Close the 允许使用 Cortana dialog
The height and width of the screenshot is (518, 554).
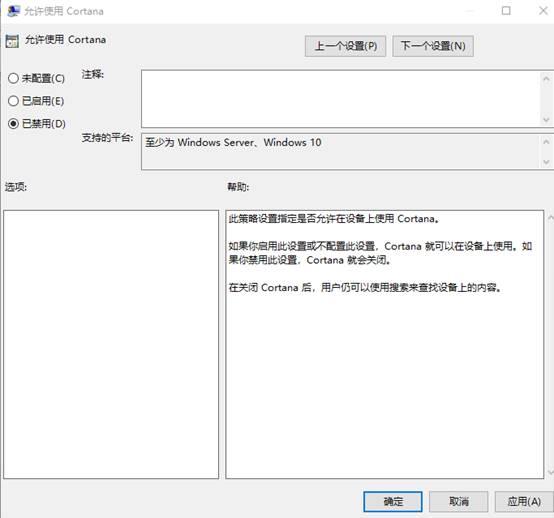click(x=543, y=11)
